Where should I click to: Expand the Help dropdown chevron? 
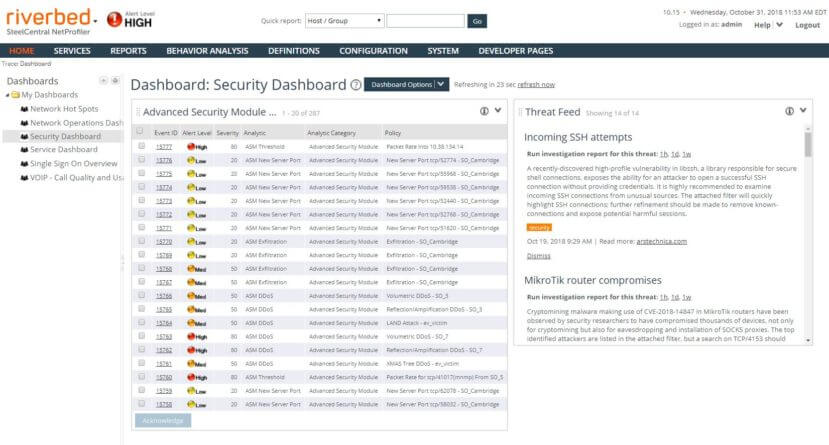point(779,25)
